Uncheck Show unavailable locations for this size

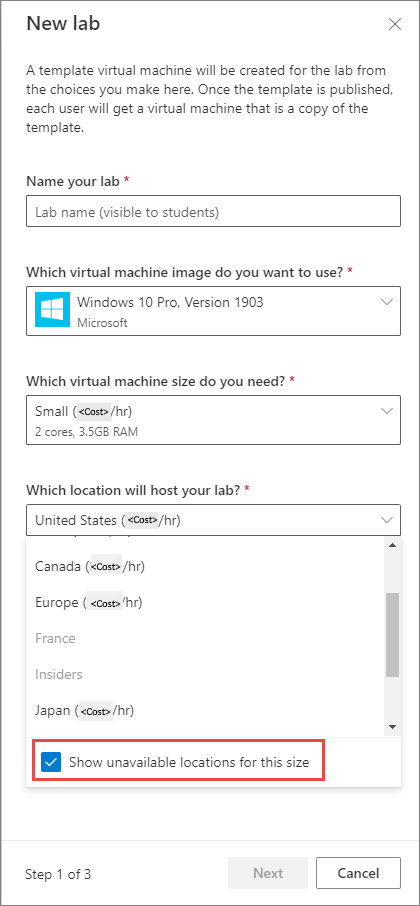point(51,762)
